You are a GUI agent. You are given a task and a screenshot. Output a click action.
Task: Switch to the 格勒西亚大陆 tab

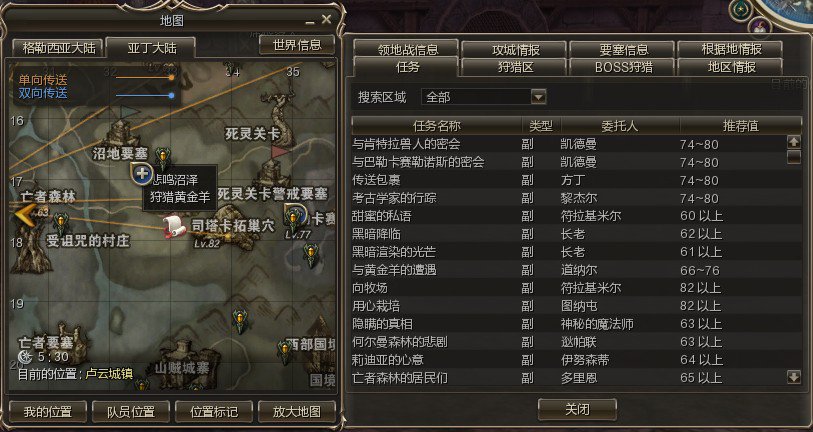[59, 48]
